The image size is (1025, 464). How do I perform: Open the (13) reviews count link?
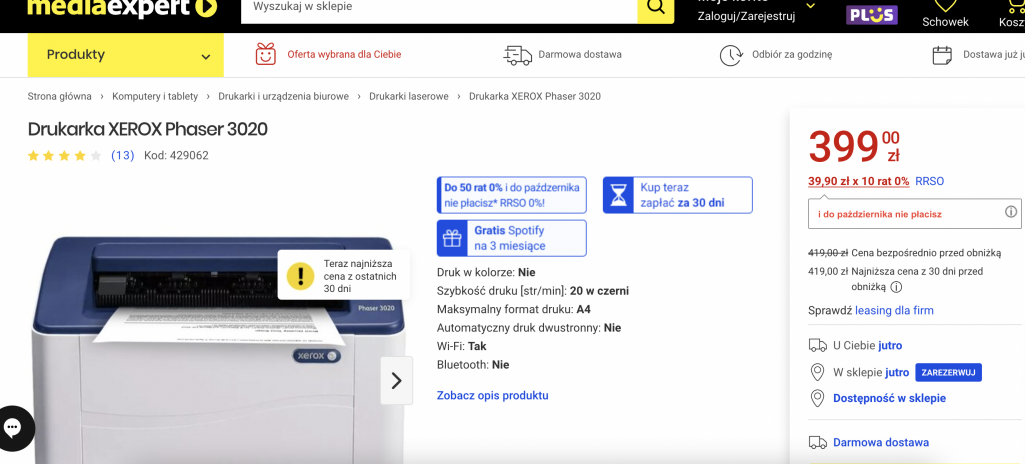122,156
